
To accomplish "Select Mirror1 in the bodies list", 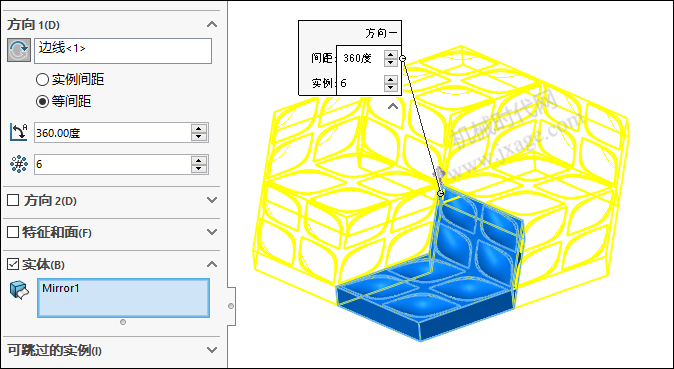I will (x=123, y=298).
